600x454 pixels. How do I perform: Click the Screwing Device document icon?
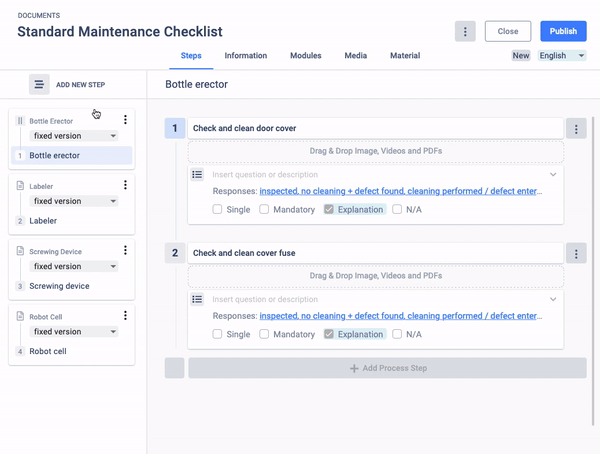coord(20,251)
